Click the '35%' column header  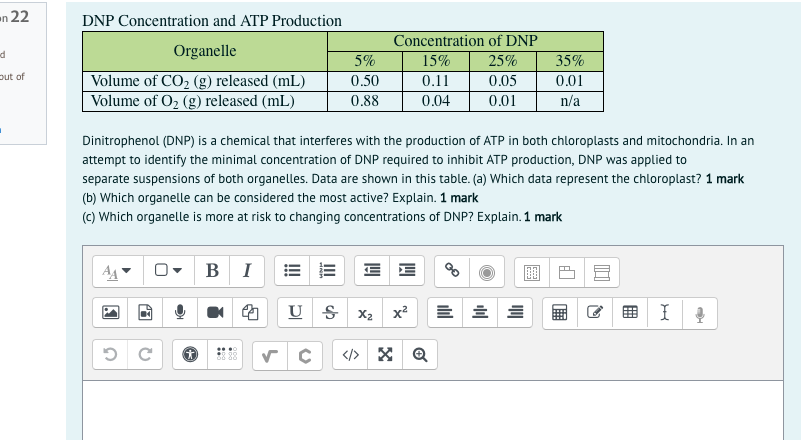(570, 61)
